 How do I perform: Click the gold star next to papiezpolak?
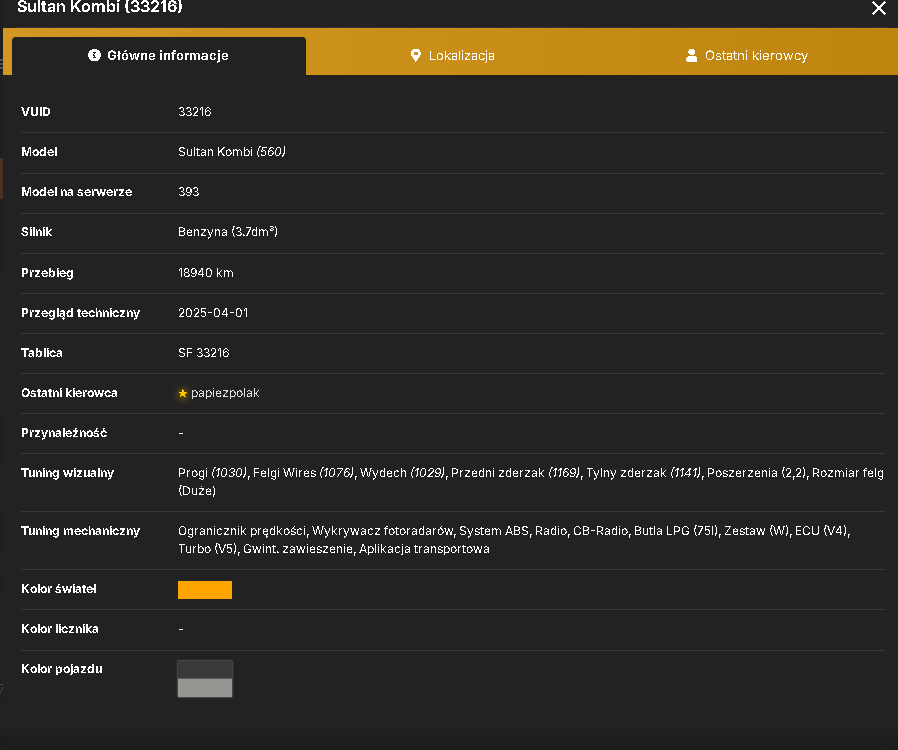coord(183,393)
